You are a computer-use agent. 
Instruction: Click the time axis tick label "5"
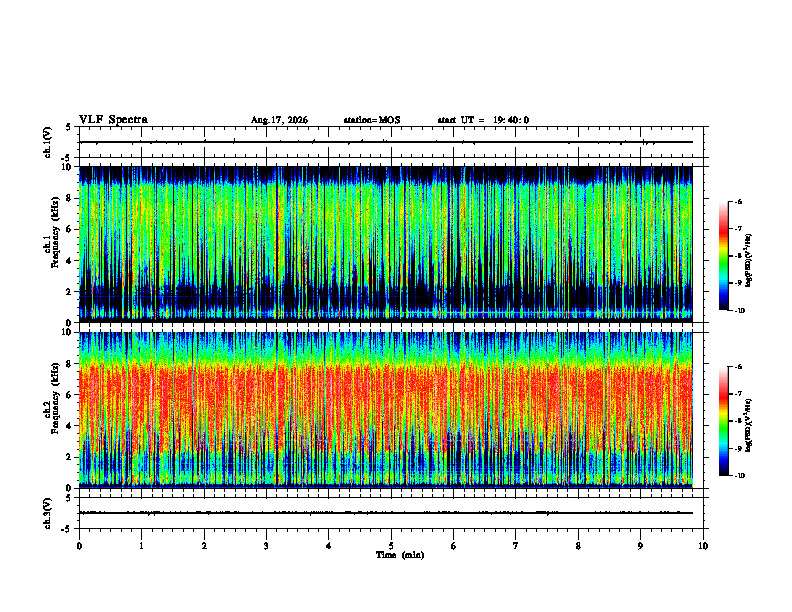pyautogui.click(x=391, y=546)
